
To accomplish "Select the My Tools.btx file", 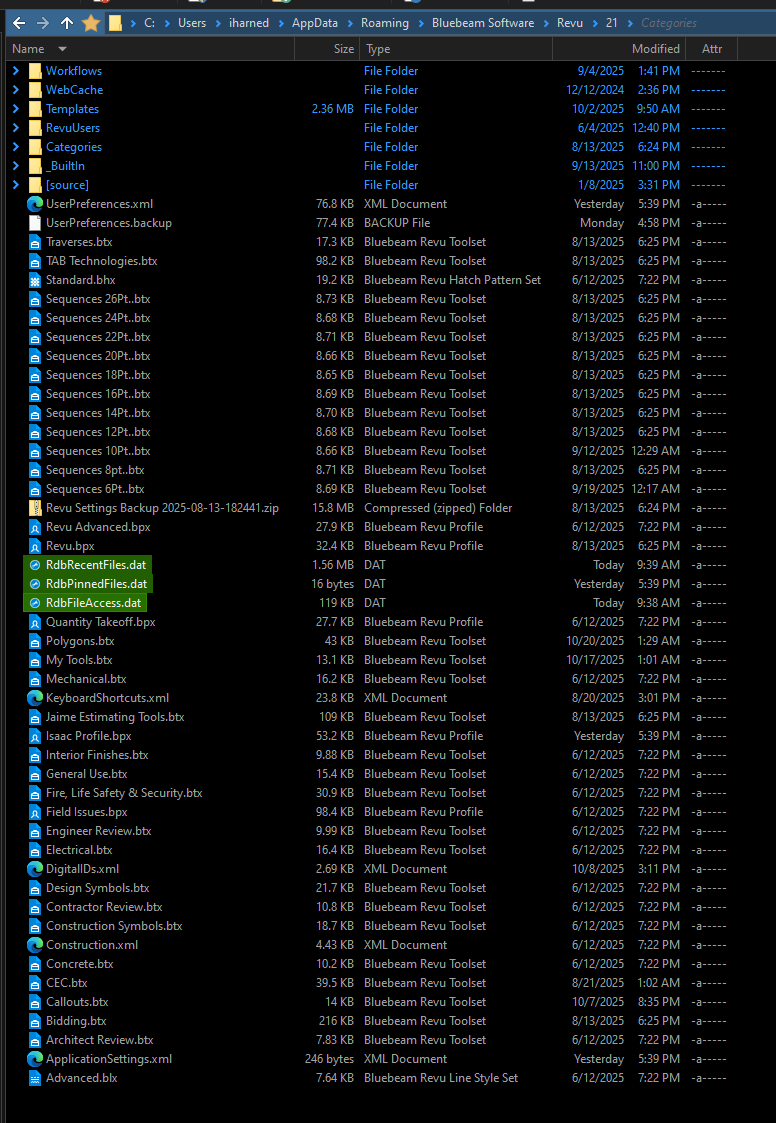I will 79,660.
